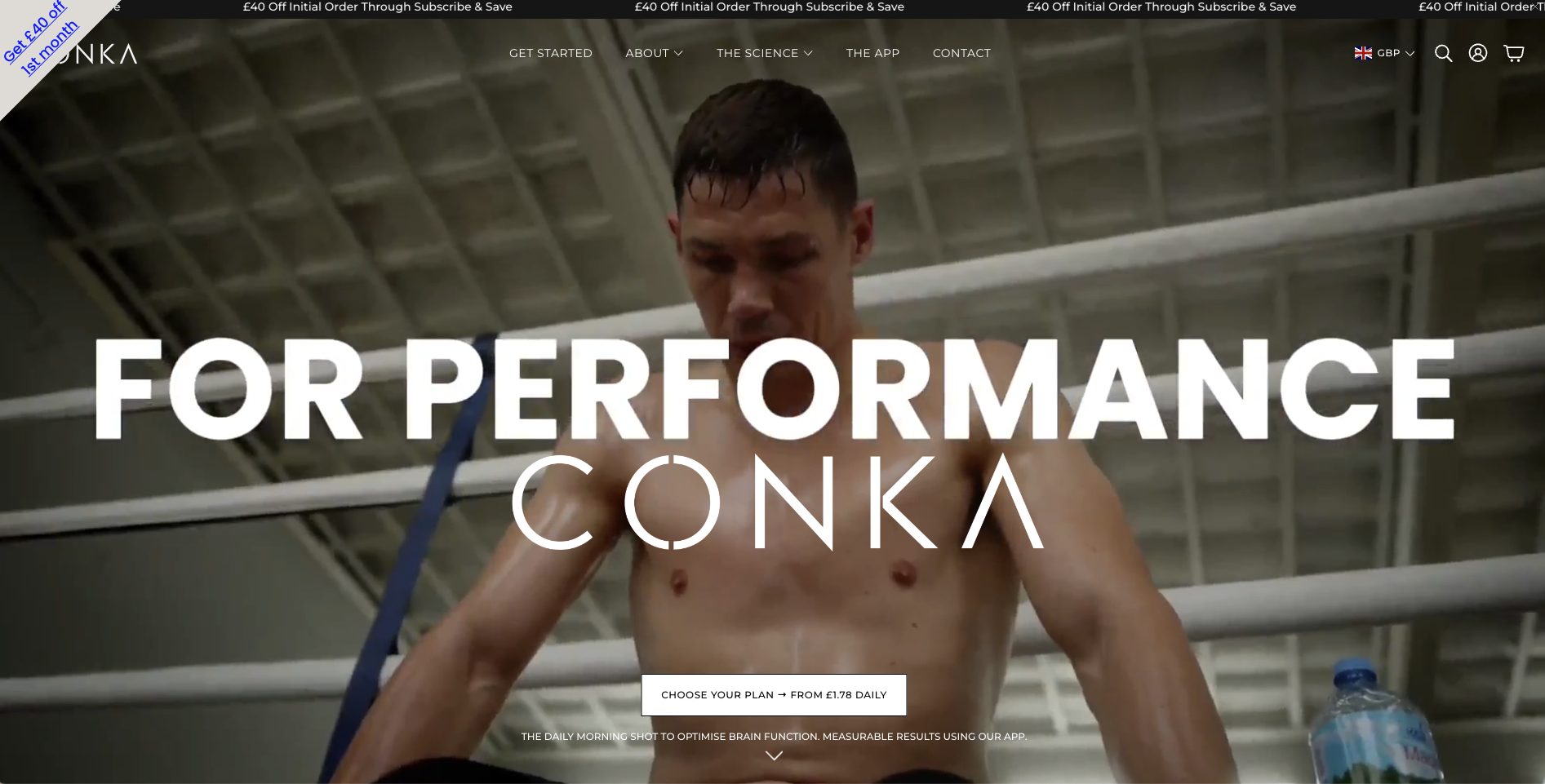Image resolution: width=1545 pixels, height=784 pixels.
Task: Go to the Contact page
Action: pos(961,53)
